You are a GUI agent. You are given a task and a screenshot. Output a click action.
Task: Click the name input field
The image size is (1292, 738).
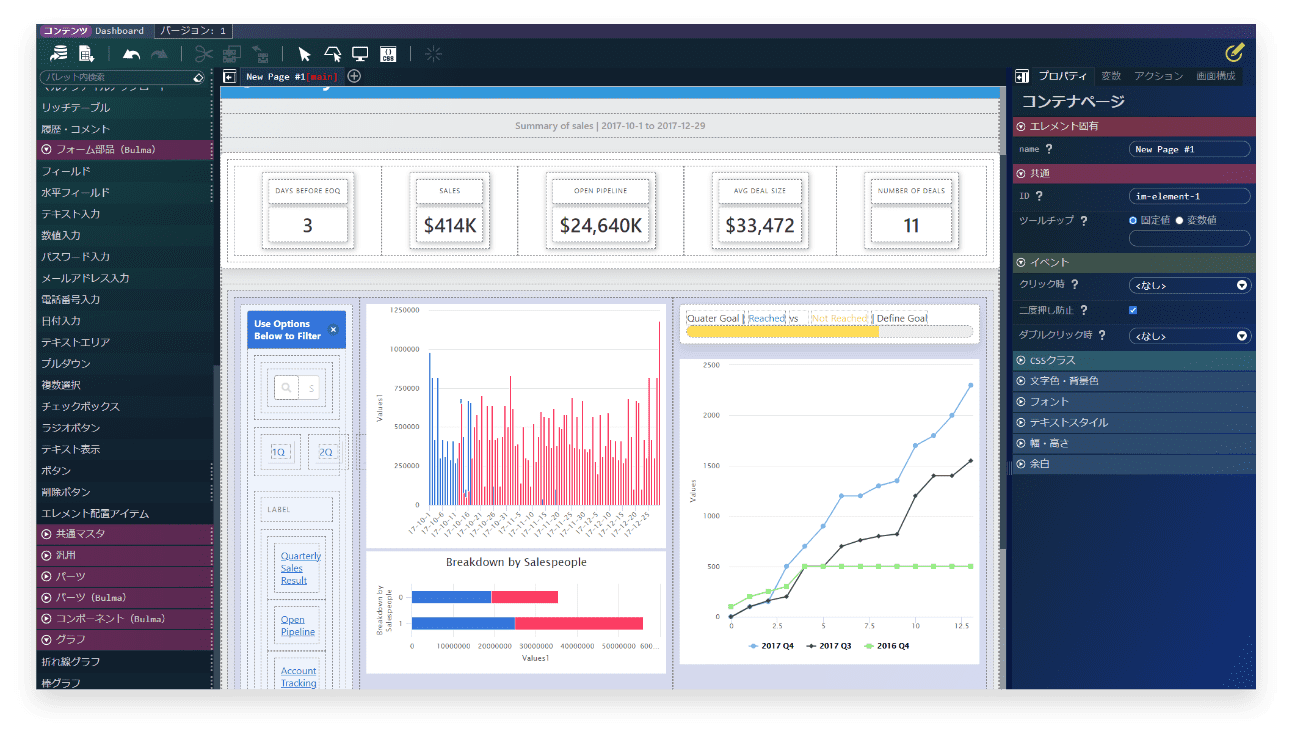(x=1190, y=149)
